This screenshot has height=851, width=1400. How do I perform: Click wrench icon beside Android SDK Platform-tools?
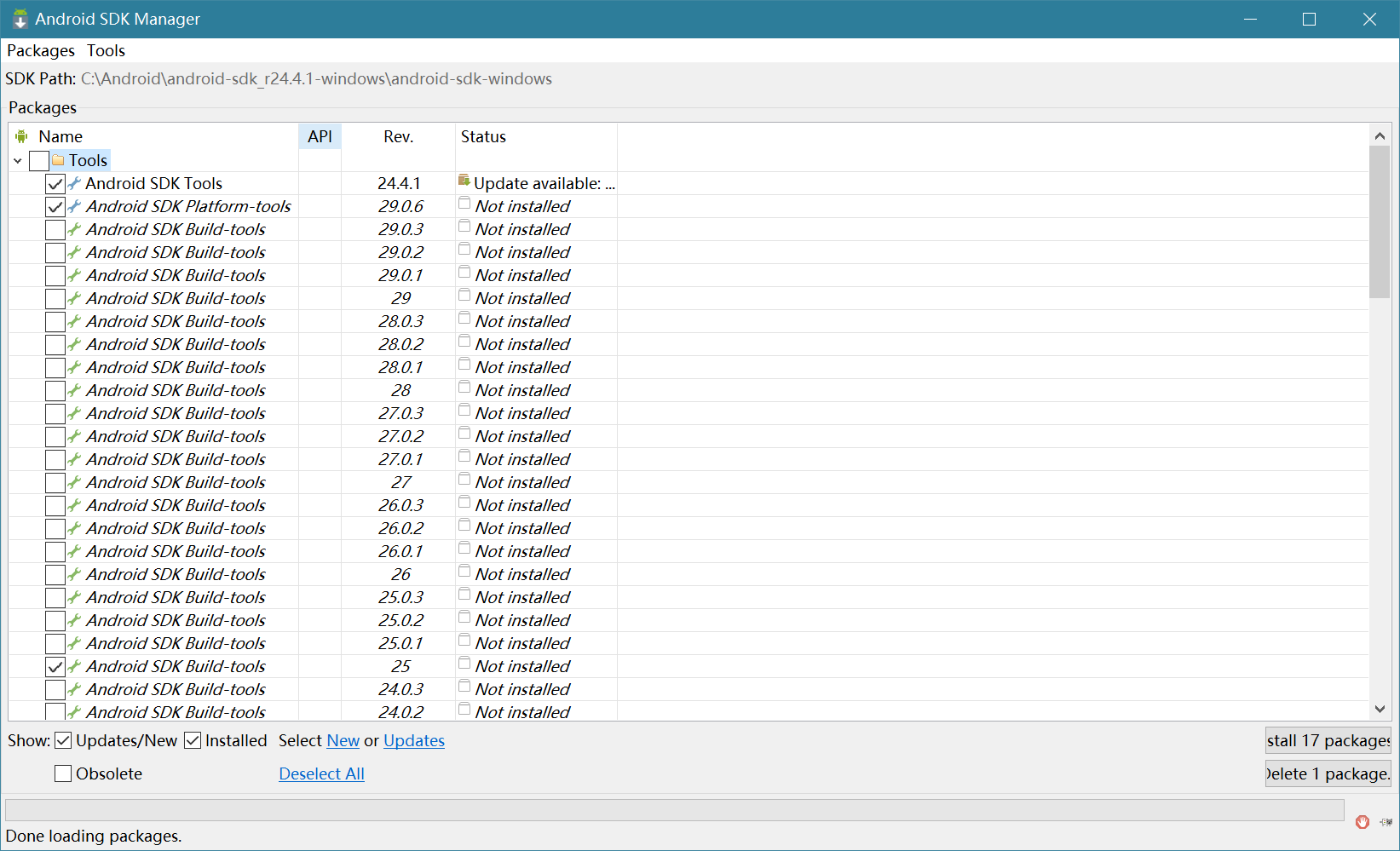75,206
